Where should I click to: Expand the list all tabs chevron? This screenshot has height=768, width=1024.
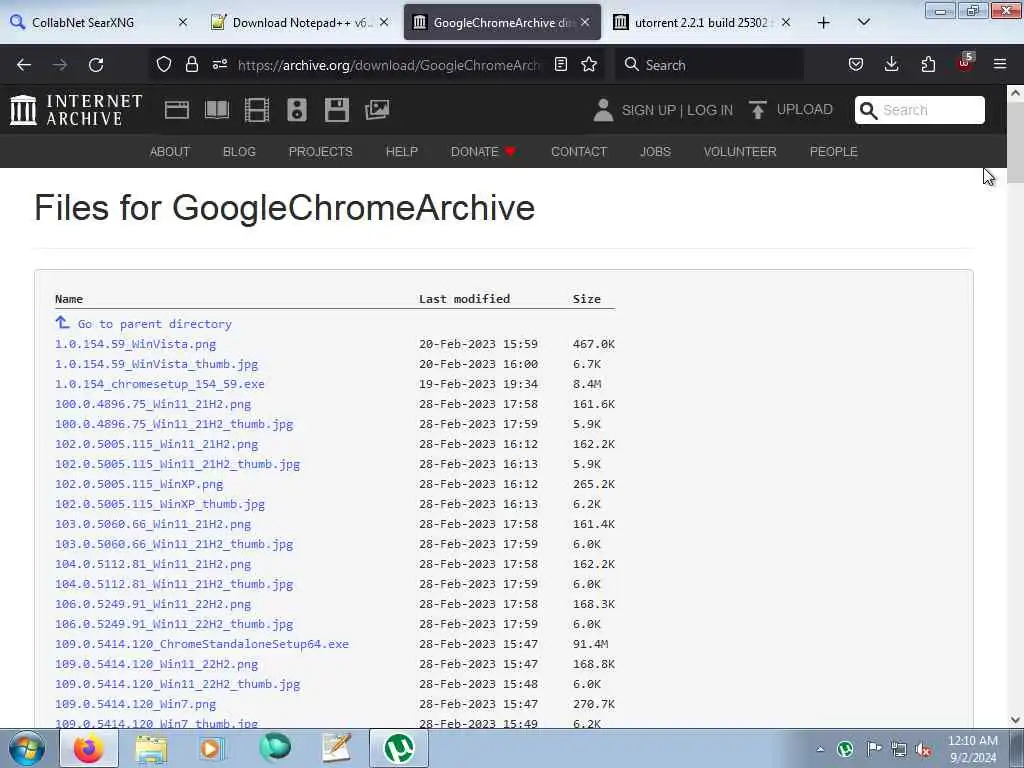pyautogui.click(x=863, y=22)
